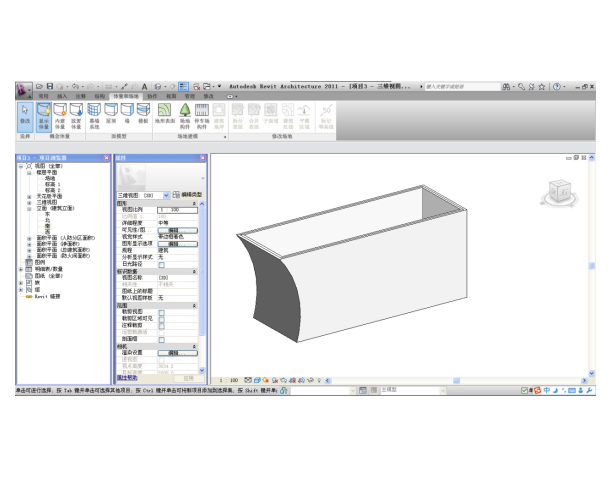615x500 pixels.
Task: Select the 修改 (Modify) arrow tool
Action: tap(25, 116)
